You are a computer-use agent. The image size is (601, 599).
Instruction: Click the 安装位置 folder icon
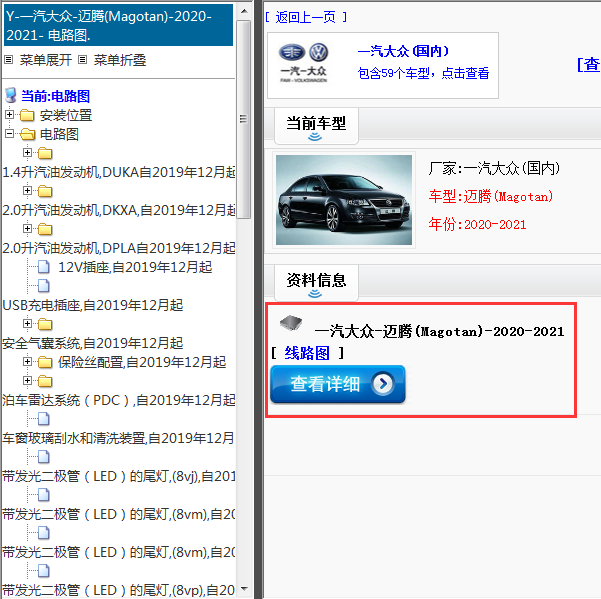[27, 115]
